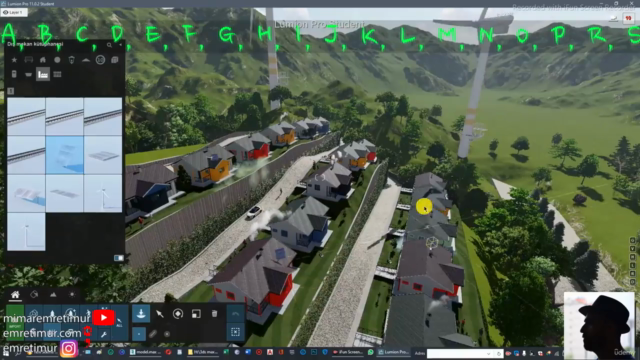
Task: Select the street lamp category icon
Action: (71, 60)
